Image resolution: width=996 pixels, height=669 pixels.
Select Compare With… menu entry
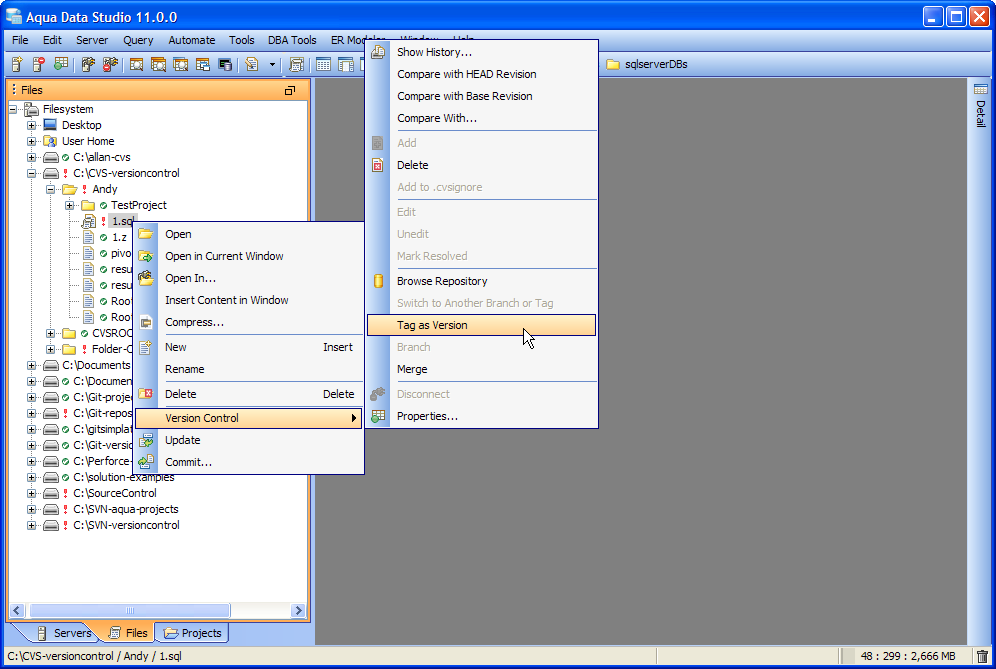(481, 118)
